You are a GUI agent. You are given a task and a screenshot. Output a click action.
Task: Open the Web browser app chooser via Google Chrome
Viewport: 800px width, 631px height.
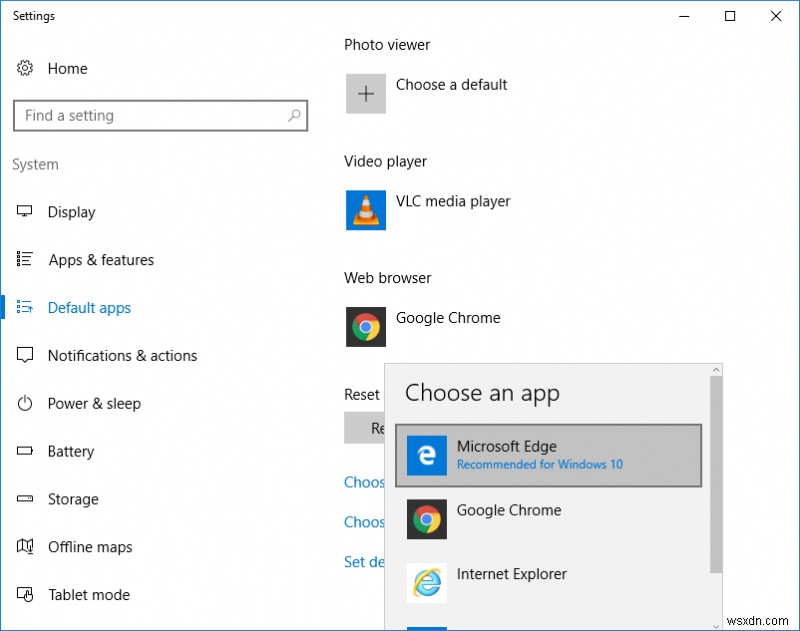365,327
